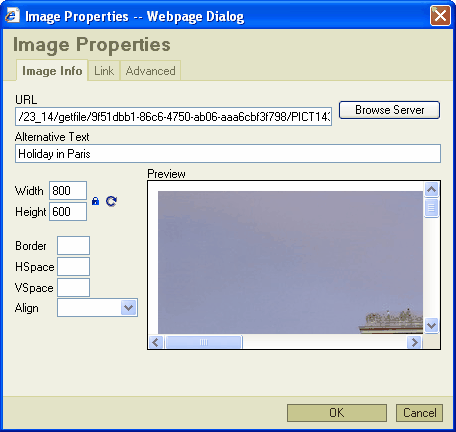This screenshot has height=432, width=456.
Task: Click the Browse Server button
Action: pos(389,110)
